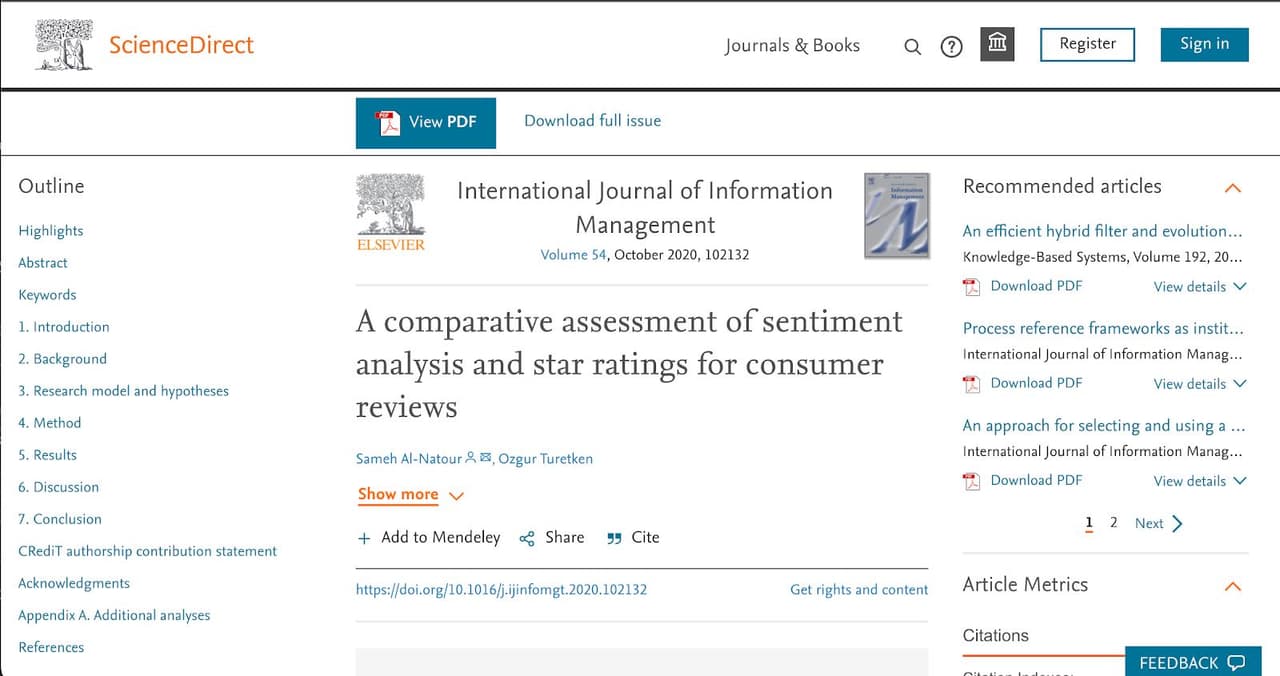The height and width of the screenshot is (676, 1280).
Task: Jump to References in the outline
Action: (51, 647)
